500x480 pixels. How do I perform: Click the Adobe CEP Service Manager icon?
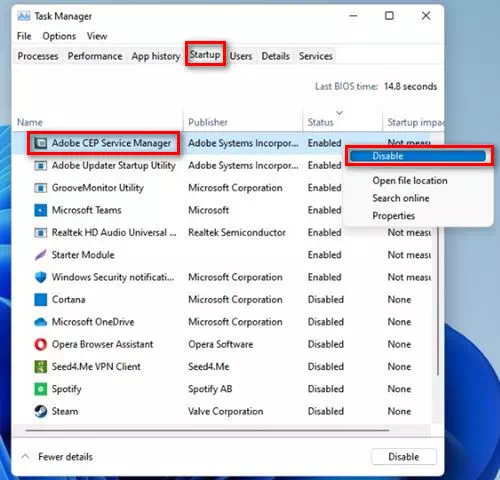click(41, 143)
